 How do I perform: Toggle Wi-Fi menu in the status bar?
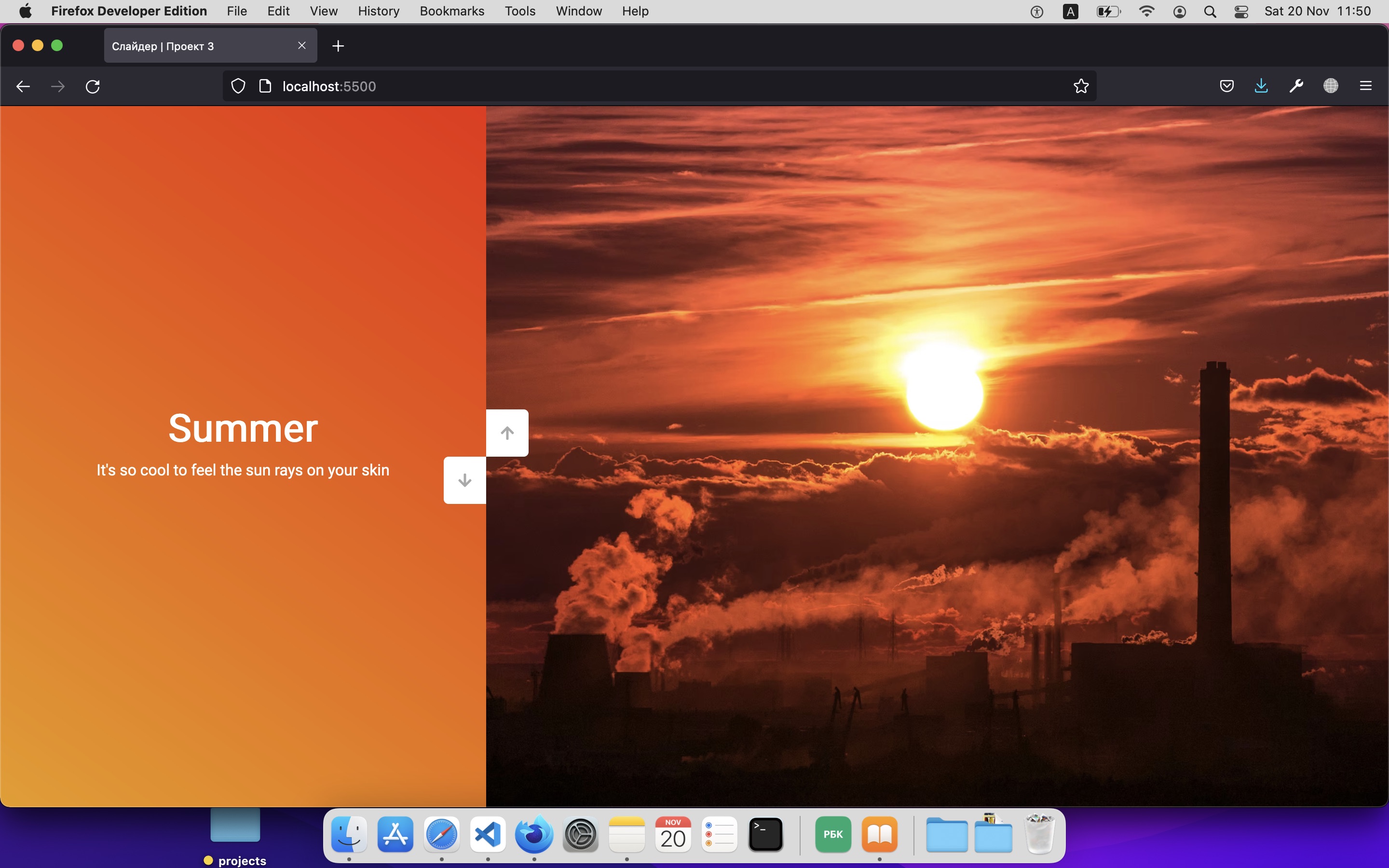coord(1145,11)
